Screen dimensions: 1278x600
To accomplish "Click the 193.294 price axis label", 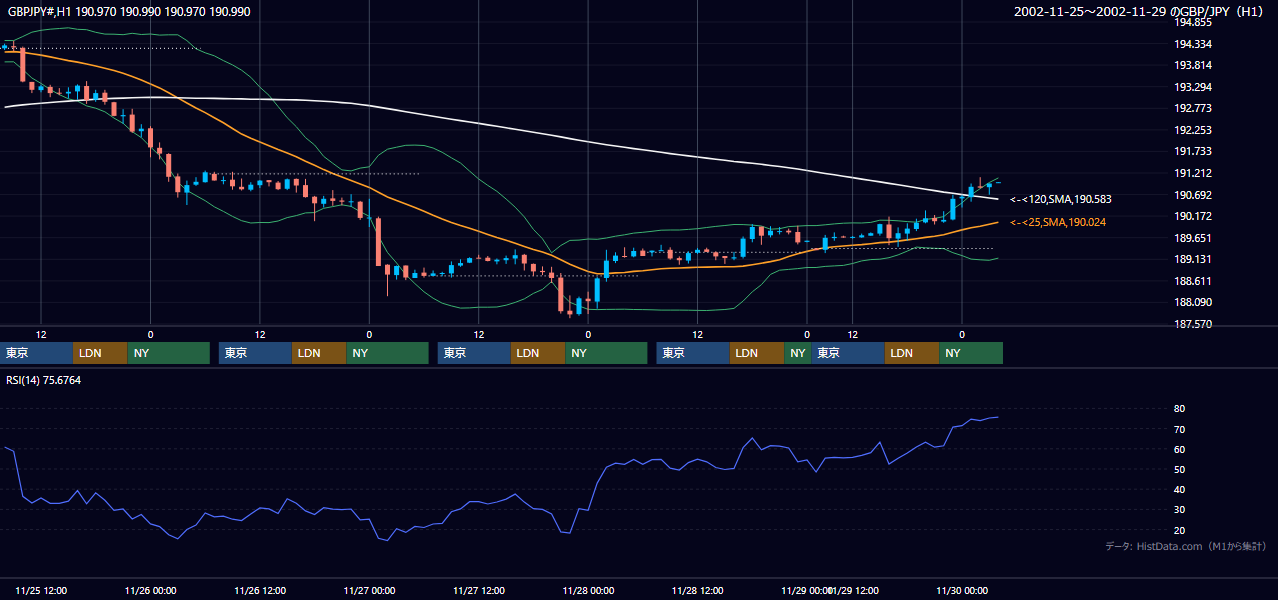I will click(x=1194, y=87).
